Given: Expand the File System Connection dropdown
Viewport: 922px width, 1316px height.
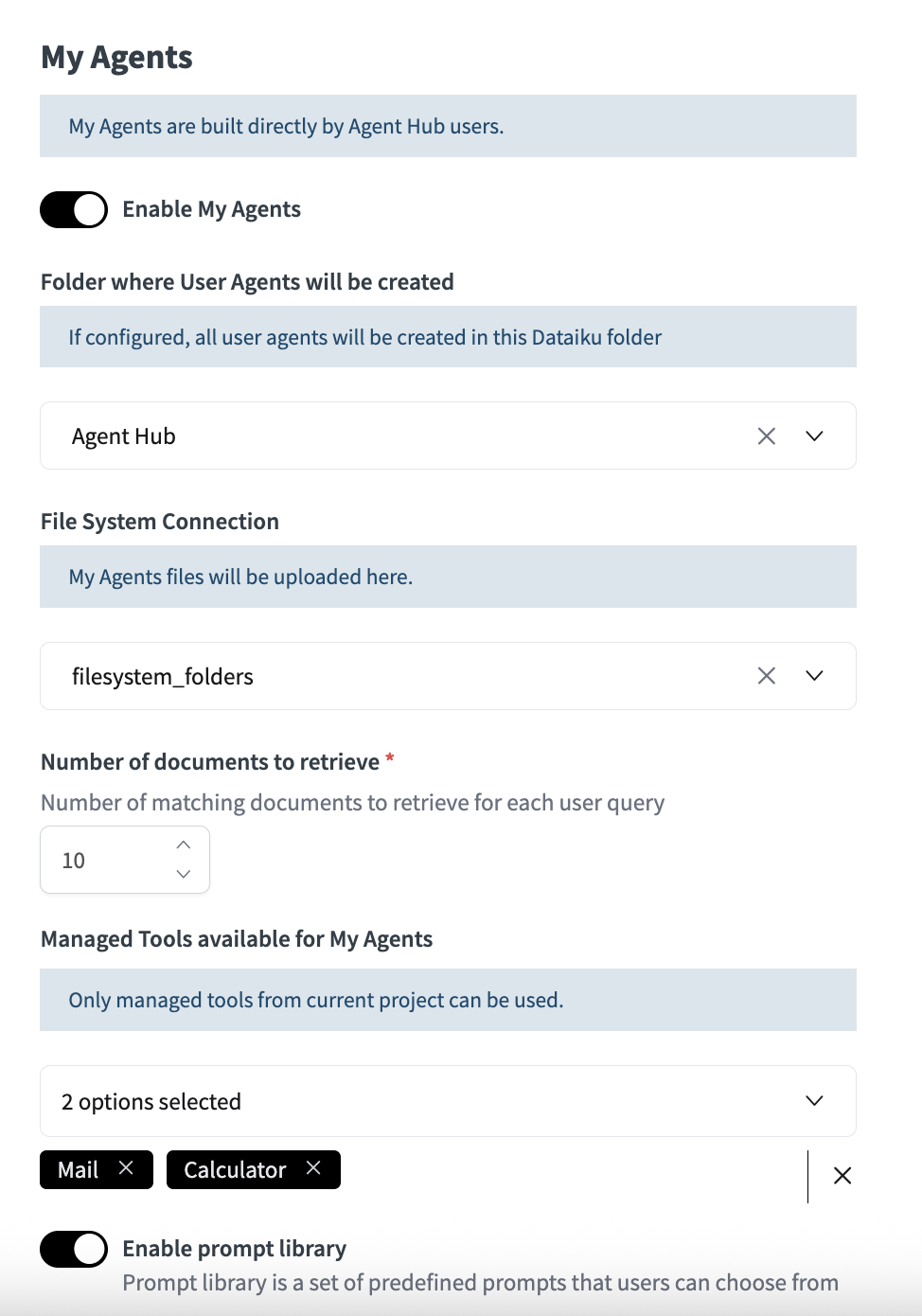Looking at the screenshot, I should pos(814,675).
